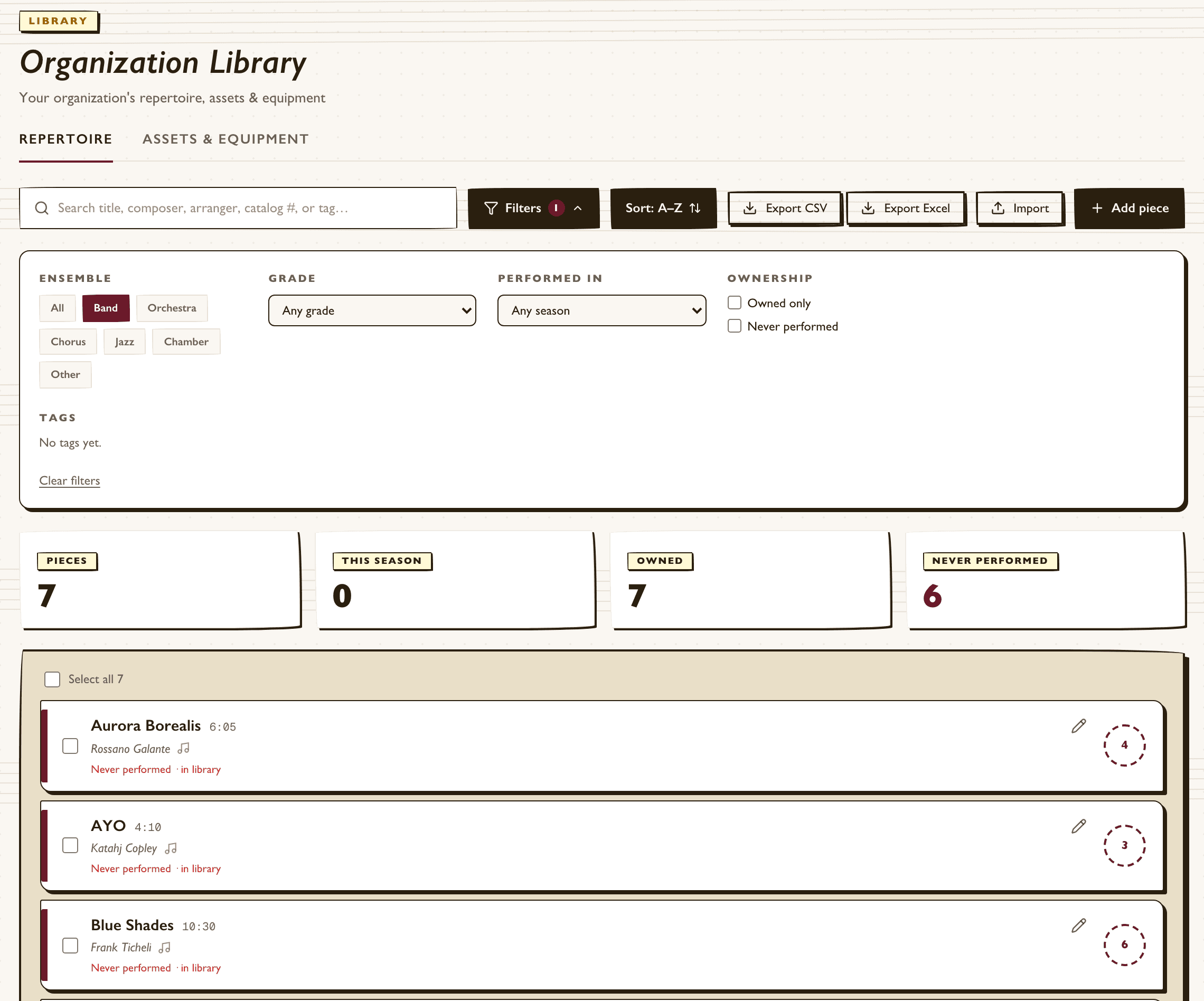Viewport: 1204px width, 1001px height.
Task: Click music note beside Rossano Galante
Action: coord(183,749)
